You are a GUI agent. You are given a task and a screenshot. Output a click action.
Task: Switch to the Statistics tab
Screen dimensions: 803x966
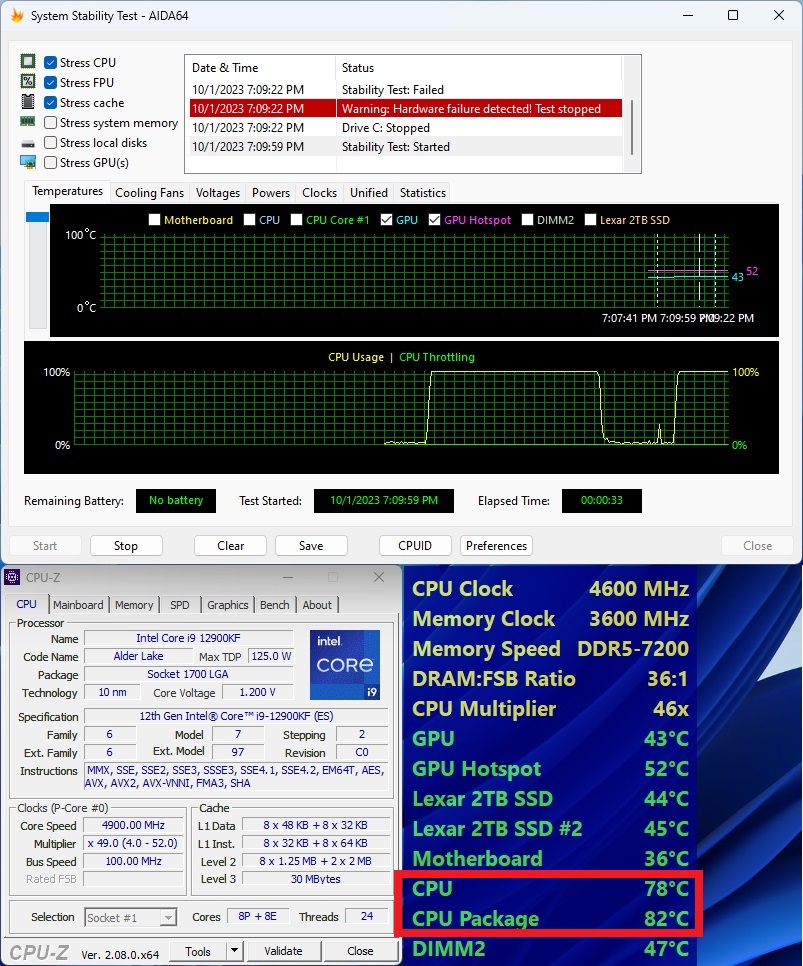click(422, 193)
